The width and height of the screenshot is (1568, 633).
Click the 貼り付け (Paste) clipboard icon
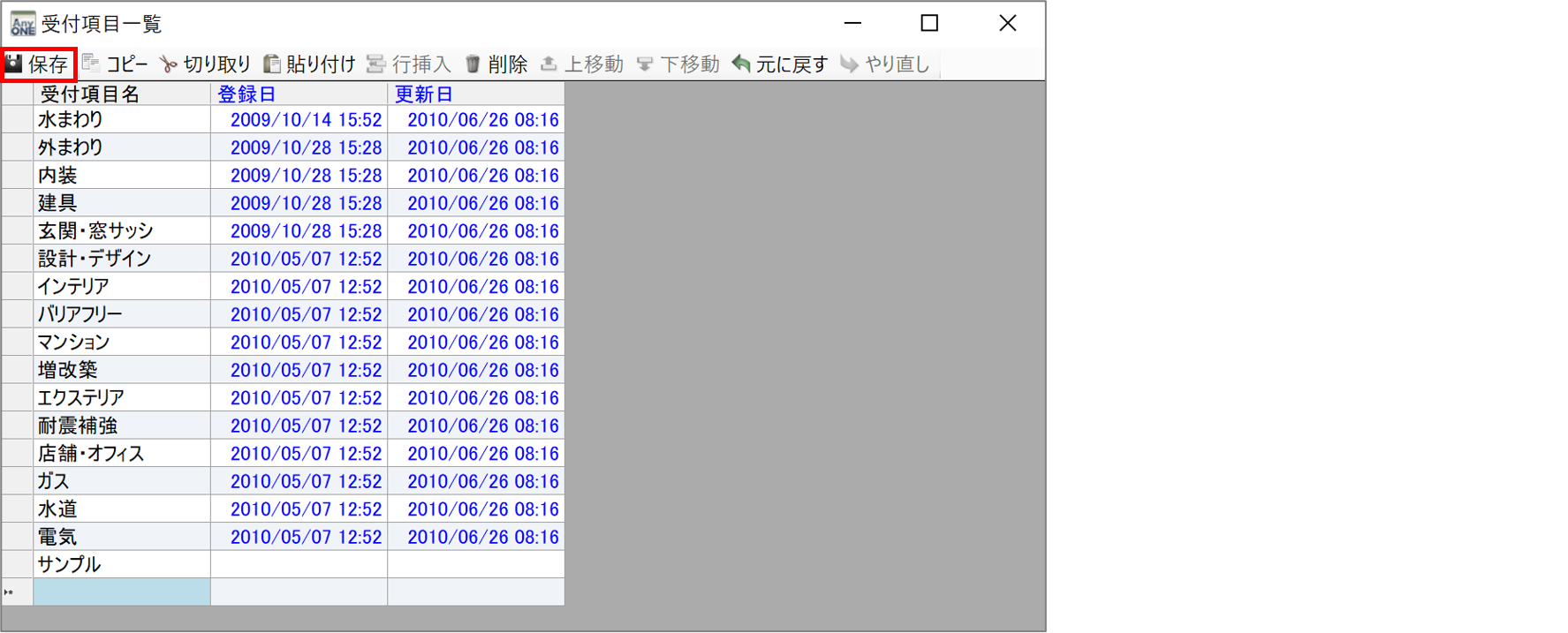(272, 64)
